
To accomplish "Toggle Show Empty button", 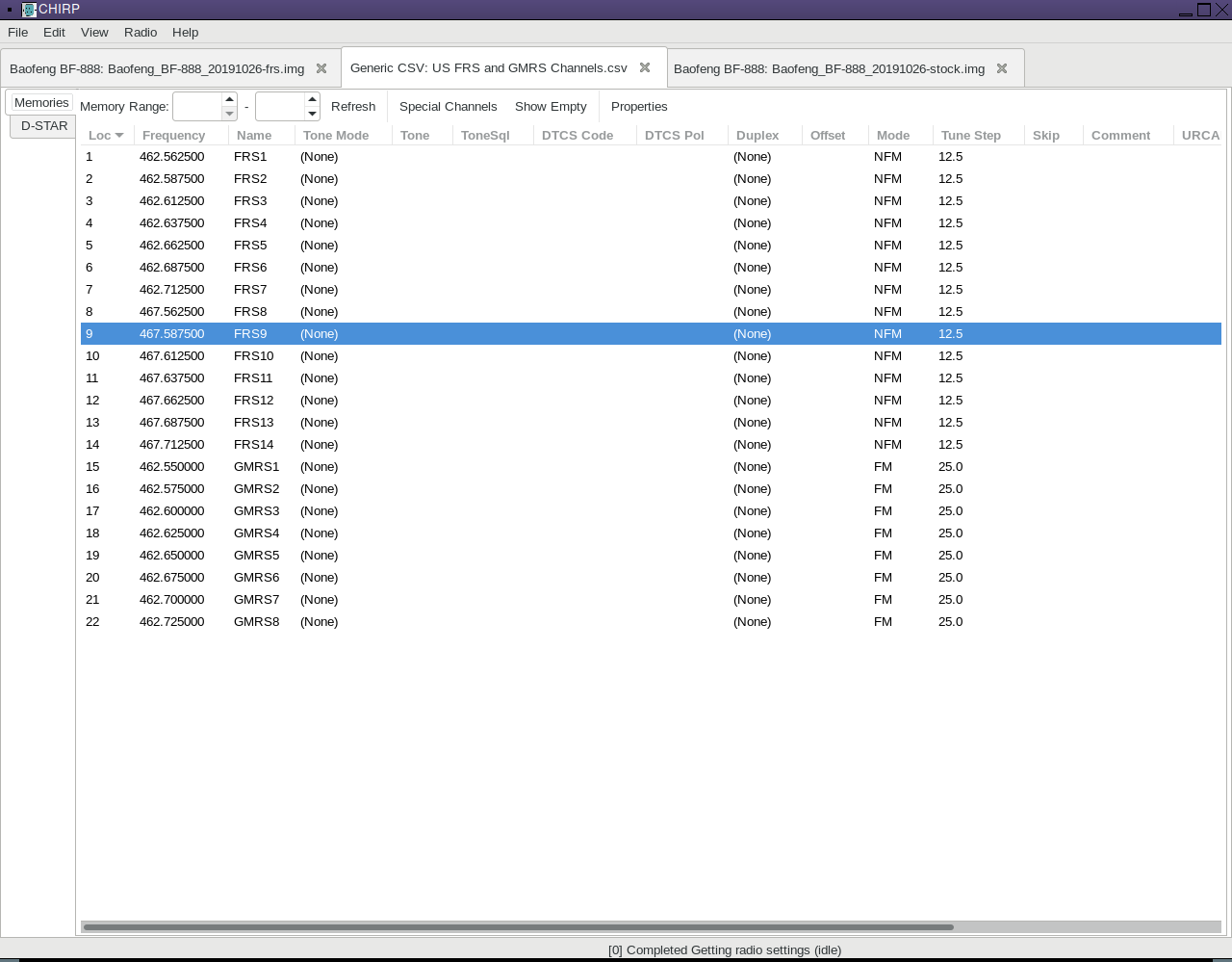I will point(551,106).
